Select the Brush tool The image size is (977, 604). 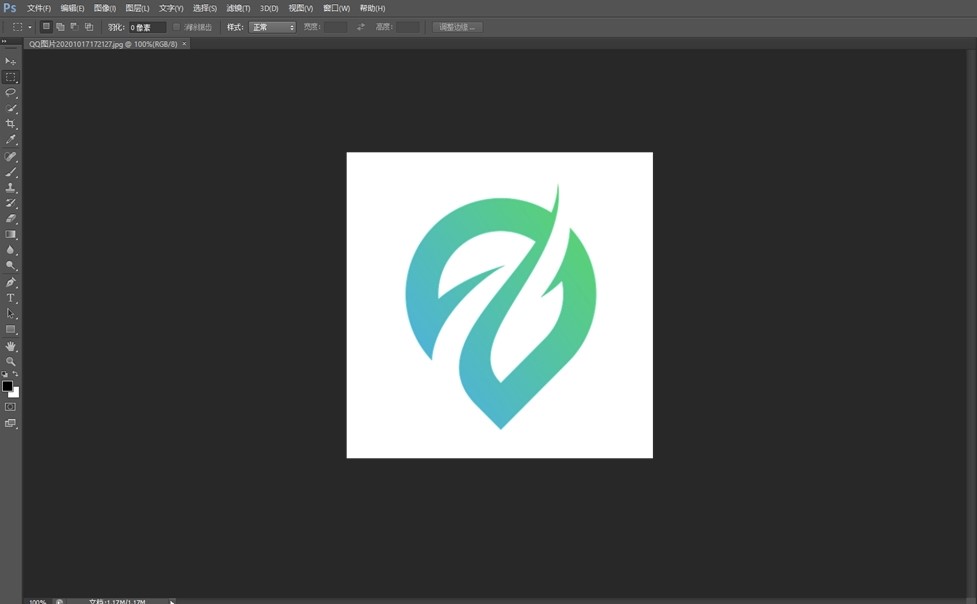coord(10,171)
